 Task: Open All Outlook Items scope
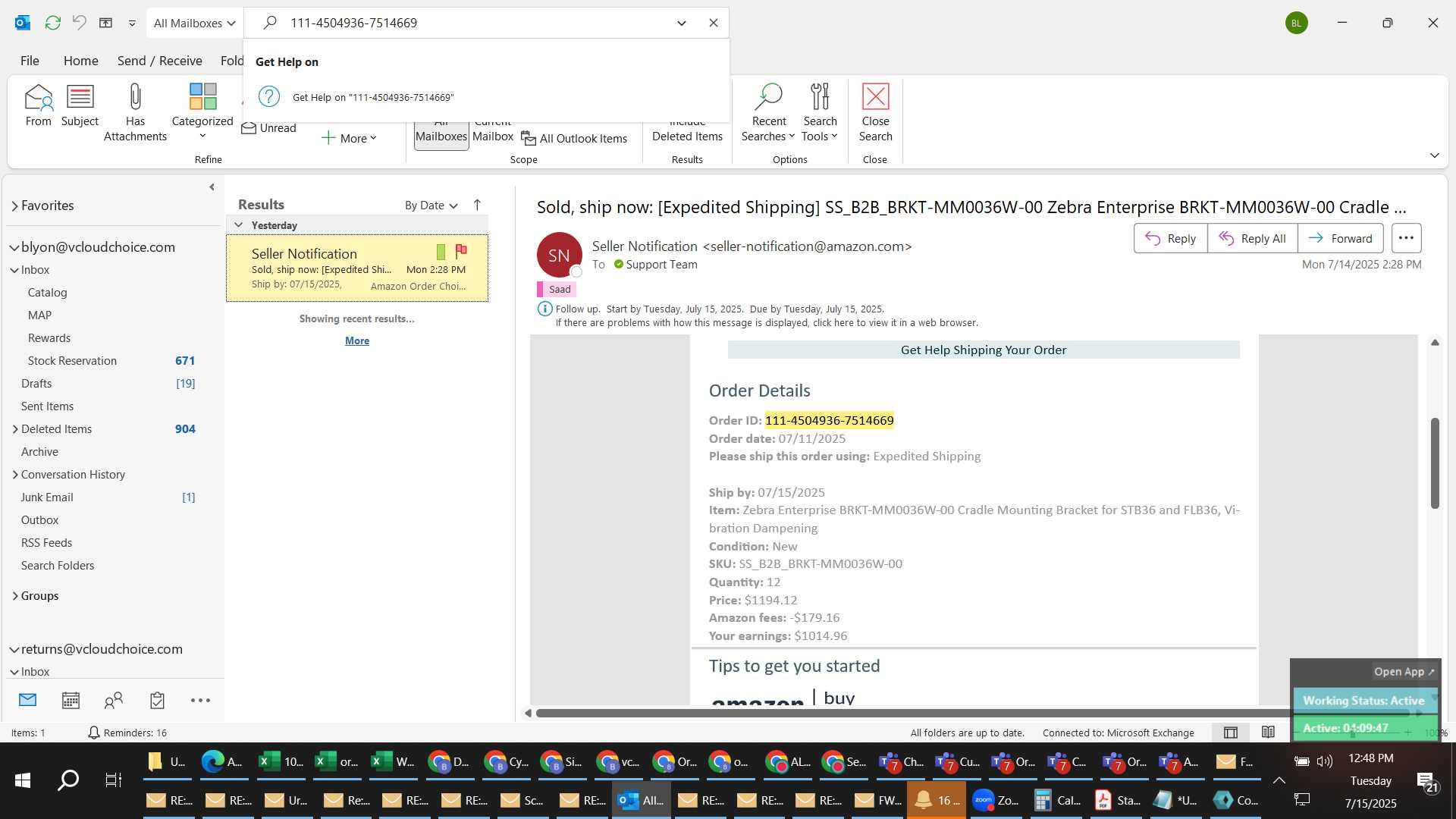click(x=574, y=138)
